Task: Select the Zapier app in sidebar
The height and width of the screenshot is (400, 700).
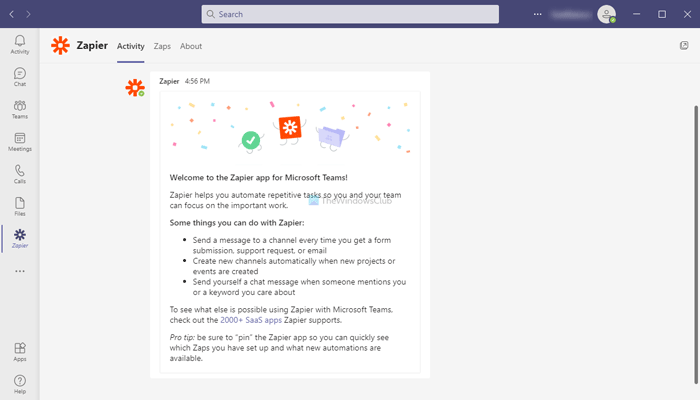Action: point(20,238)
